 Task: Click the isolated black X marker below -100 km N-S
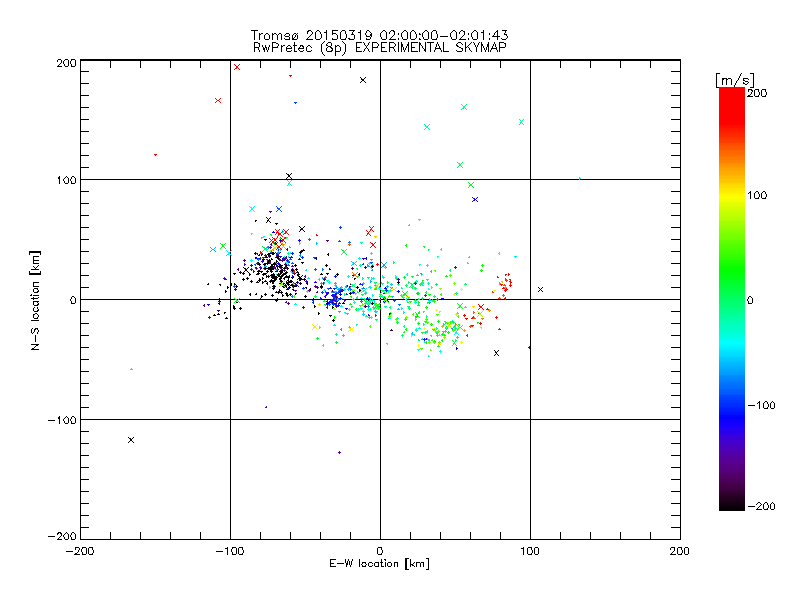(131, 440)
